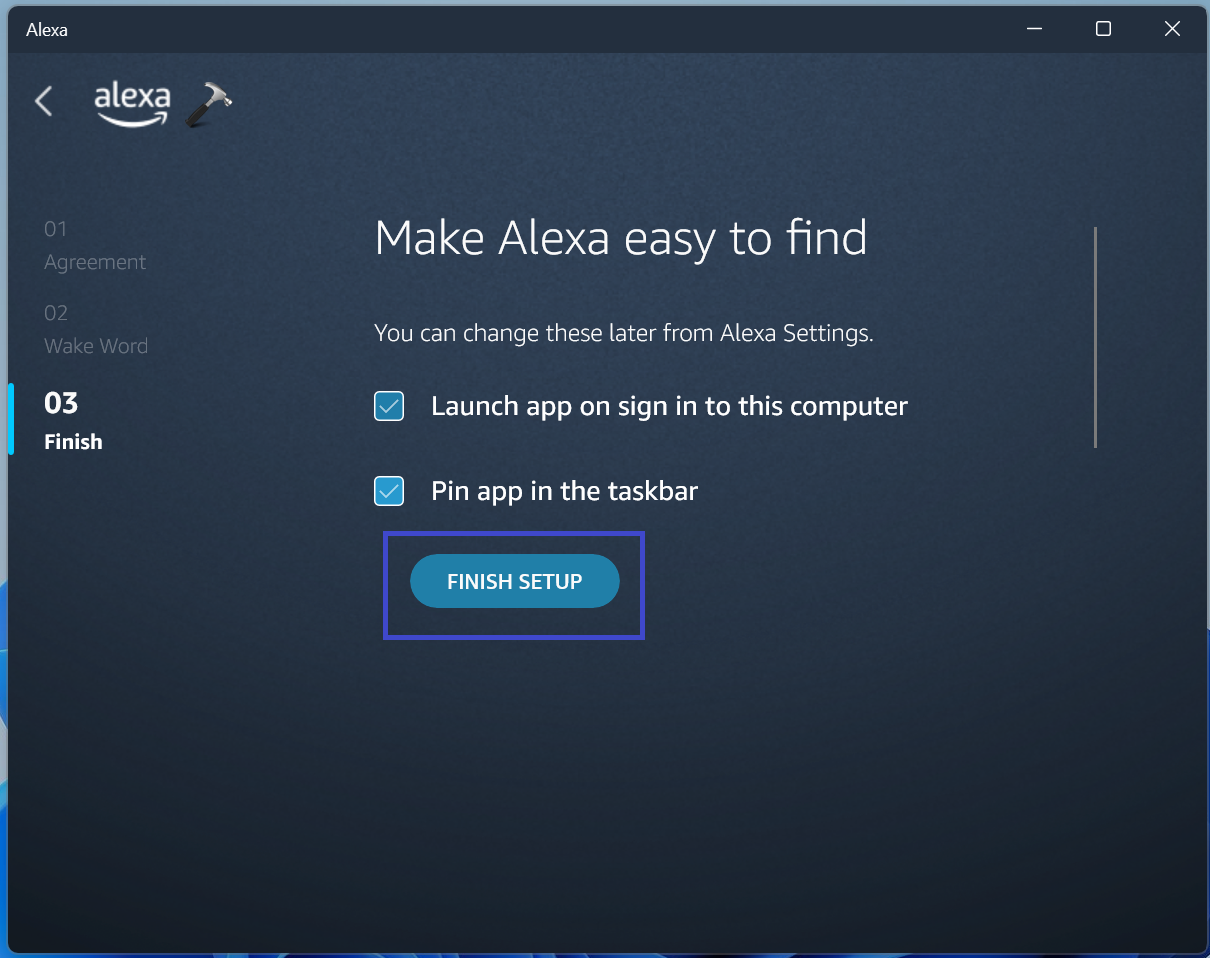Select step 01 Agreement in the sidebar
Image resolution: width=1210 pixels, height=958 pixels.
point(95,245)
